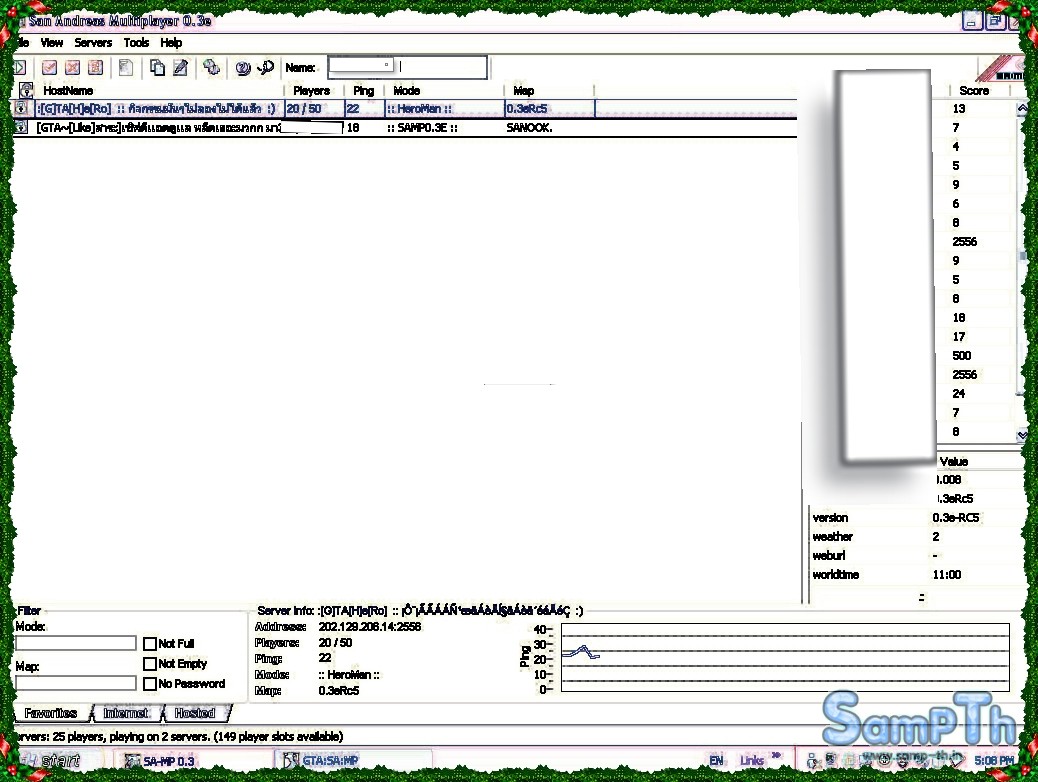Toggle the Not Empty filter checkbox
Viewport: 1038px width, 782px height.
tap(150, 664)
